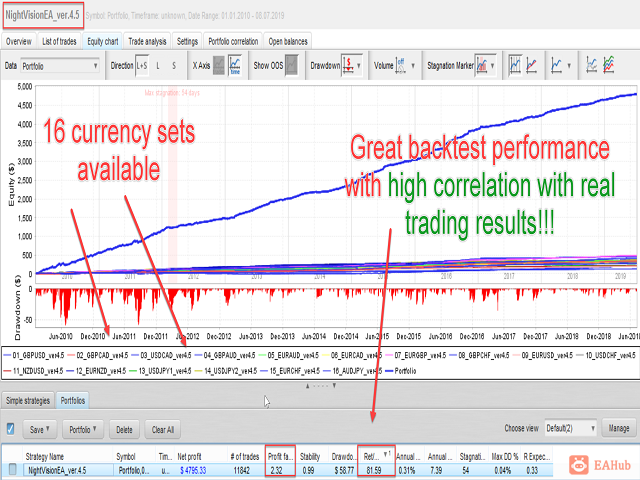Switch to the Equity chart tab

pyautogui.click(x=102, y=42)
